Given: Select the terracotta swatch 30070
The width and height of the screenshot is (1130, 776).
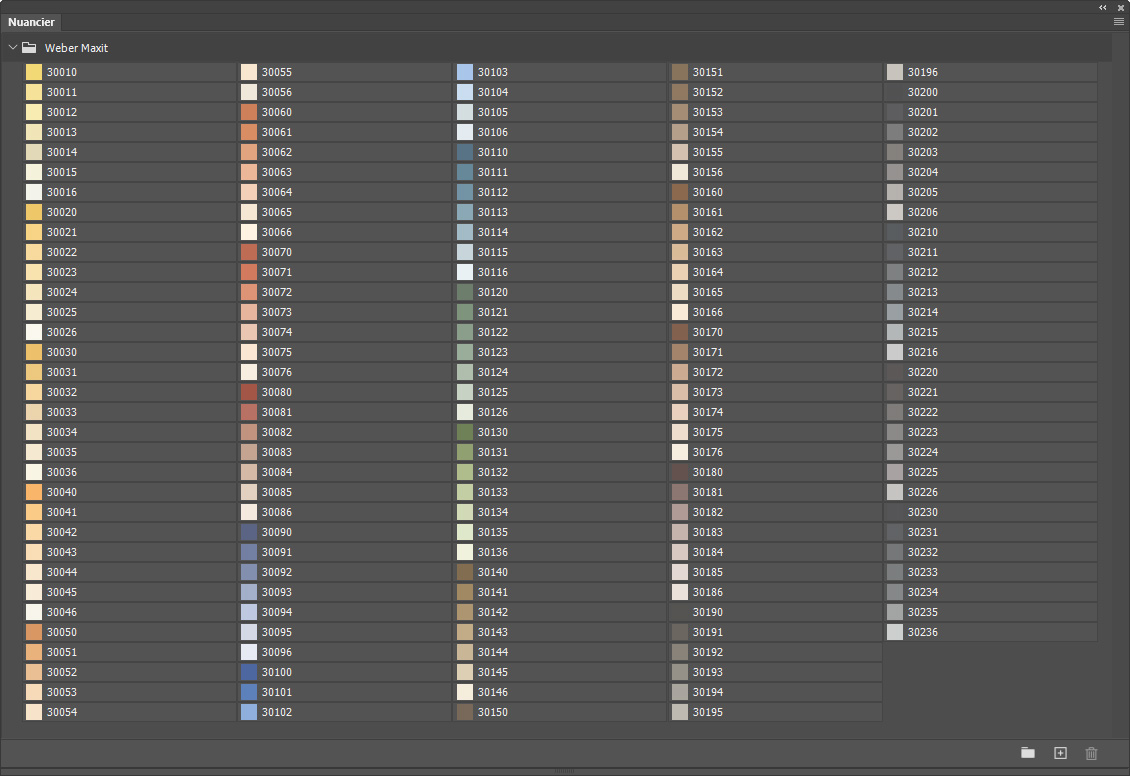Looking at the screenshot, I should click(249, 252).
